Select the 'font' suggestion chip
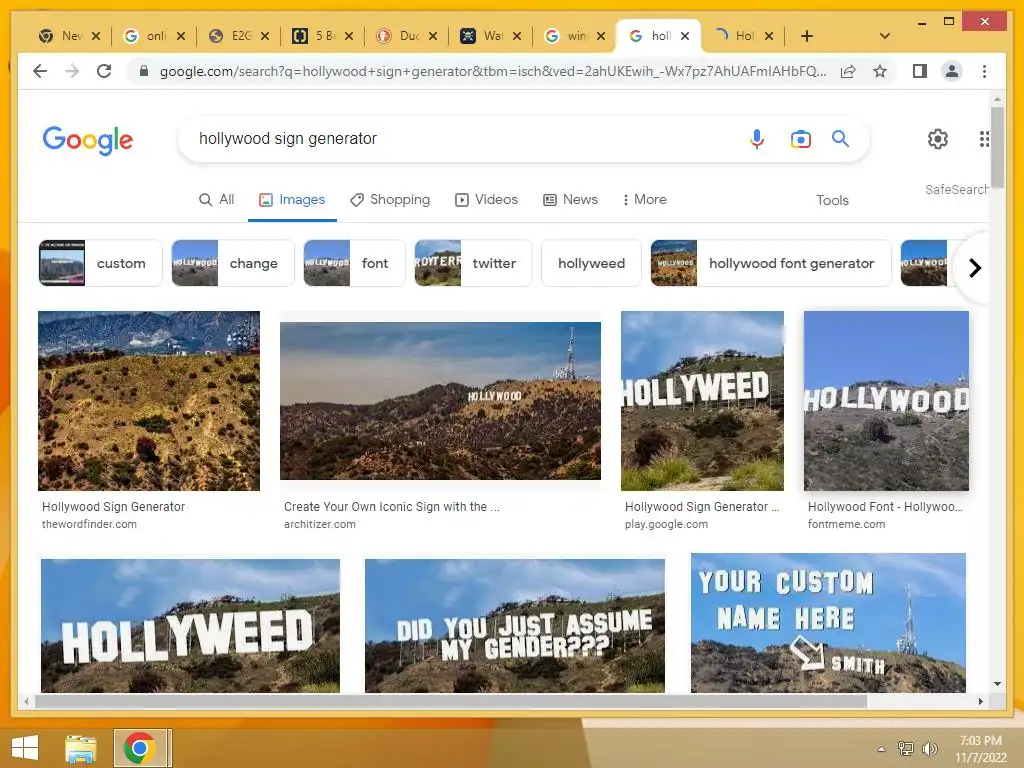The width and height of the screenshot is (1024, 768). click(355, 263)
